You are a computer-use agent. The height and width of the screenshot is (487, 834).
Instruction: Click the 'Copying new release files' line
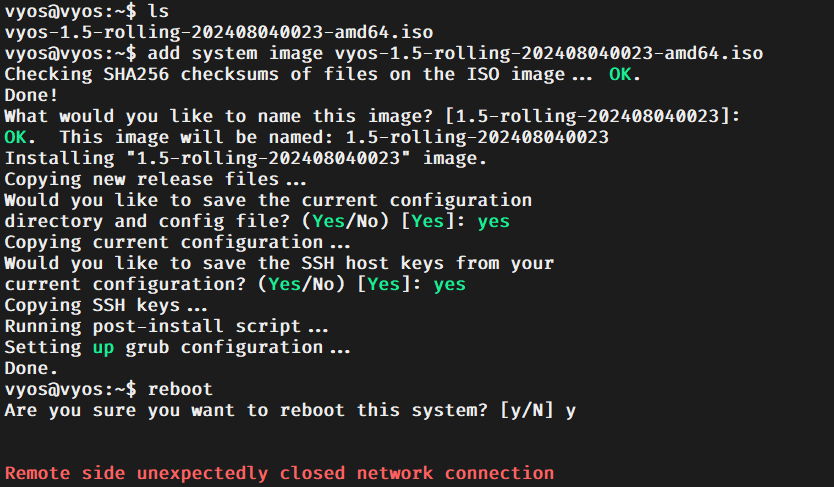click(155, 179)
